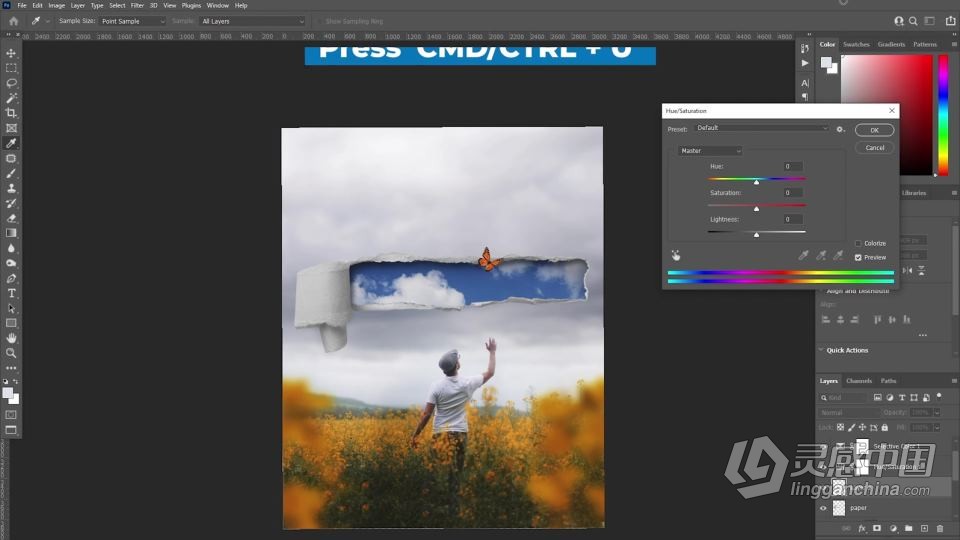
Task: Click the Hue/Saturation dialog's first eyedropper
Action: coord(803,255)
